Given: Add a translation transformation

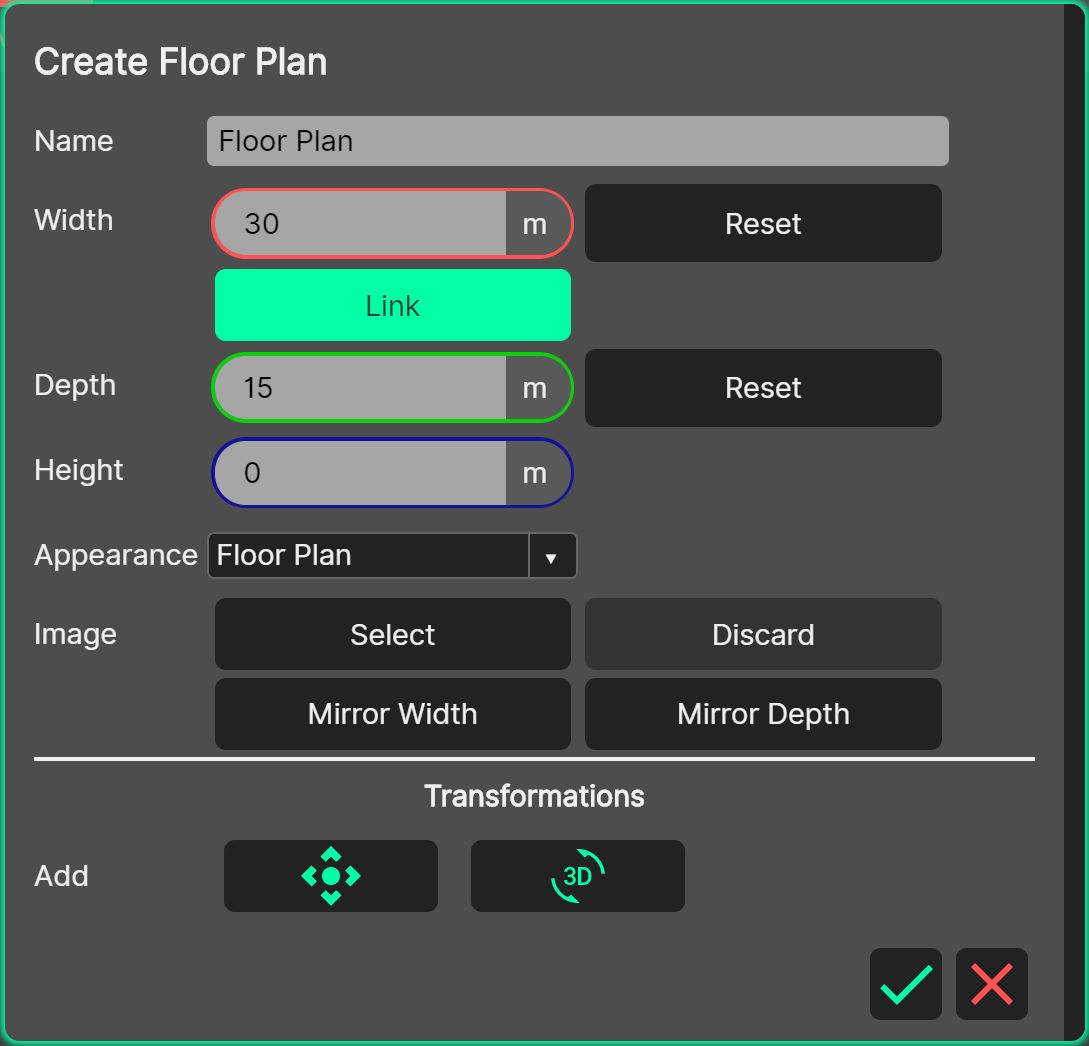Looking at the screenshot, I should tap(330, 876).
